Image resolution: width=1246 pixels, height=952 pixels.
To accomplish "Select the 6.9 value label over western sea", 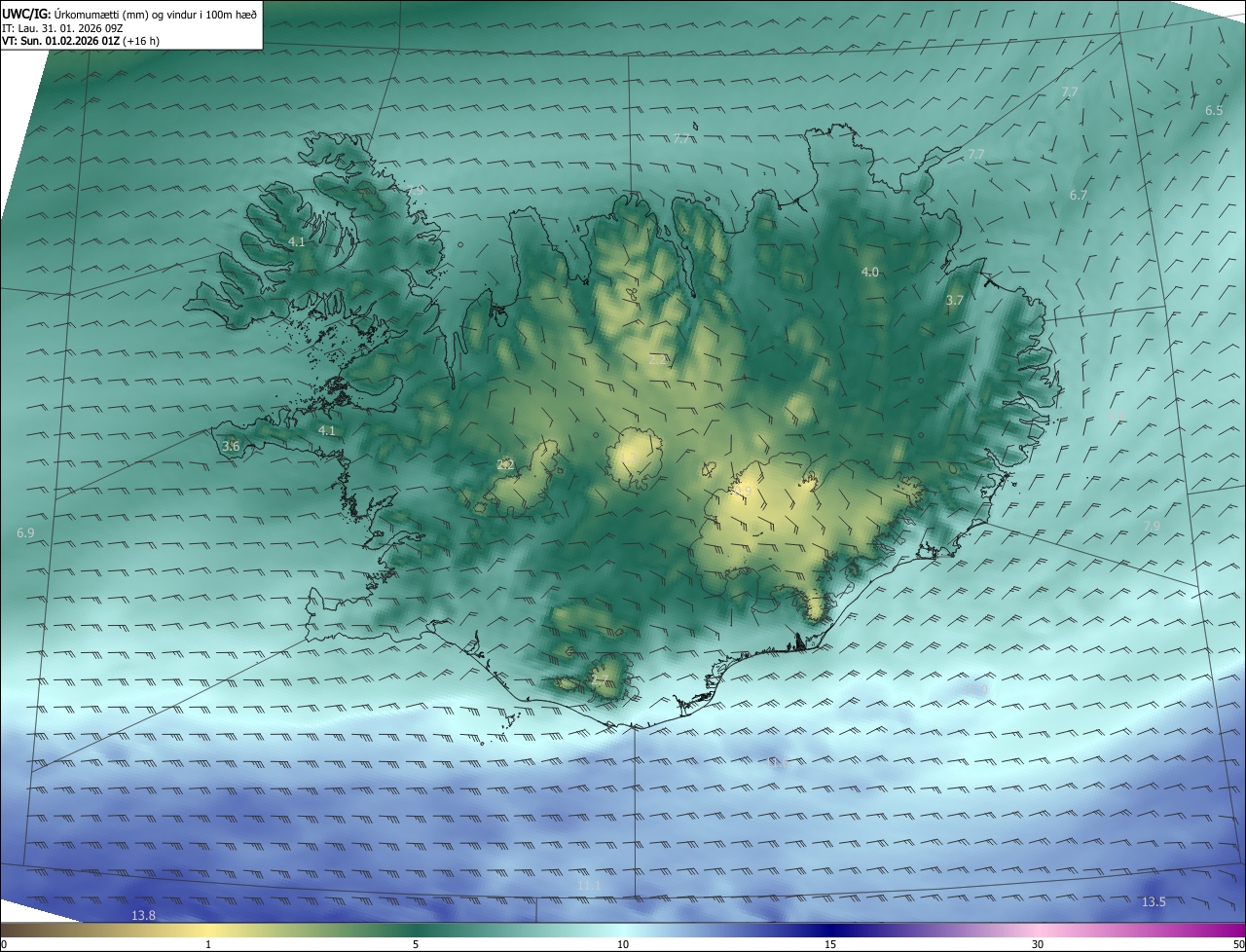I will [x=25, y=533].
